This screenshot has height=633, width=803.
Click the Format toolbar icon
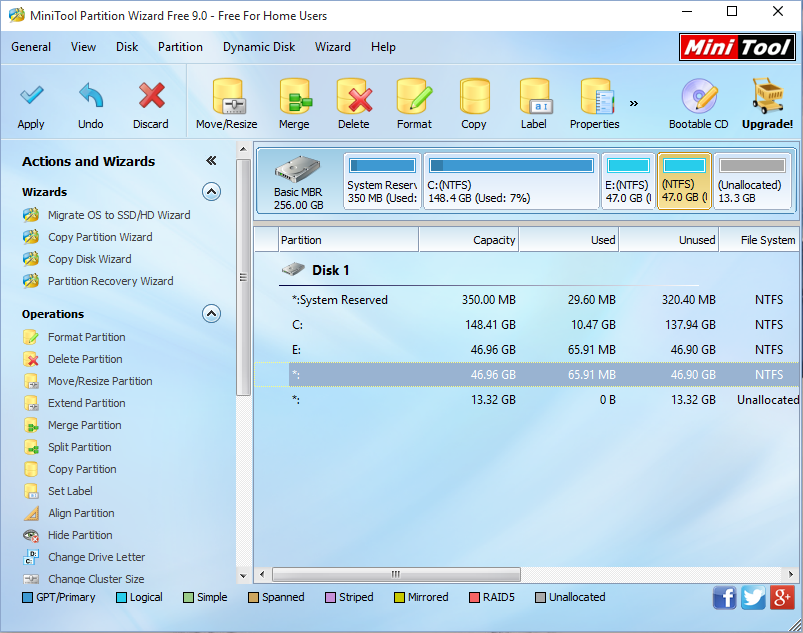(414, 96)
